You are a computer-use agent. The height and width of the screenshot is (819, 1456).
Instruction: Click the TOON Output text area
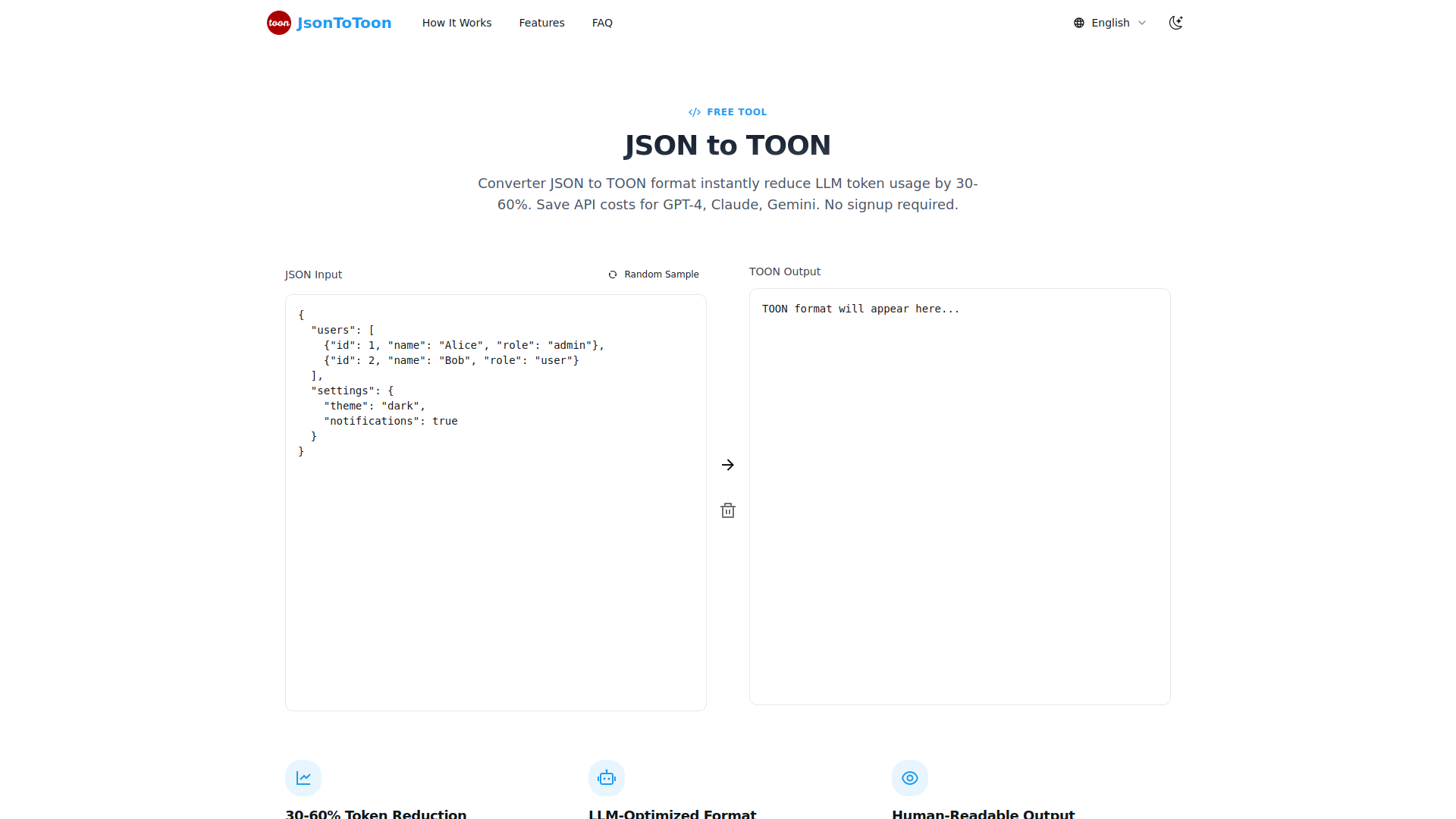(959, 497)
